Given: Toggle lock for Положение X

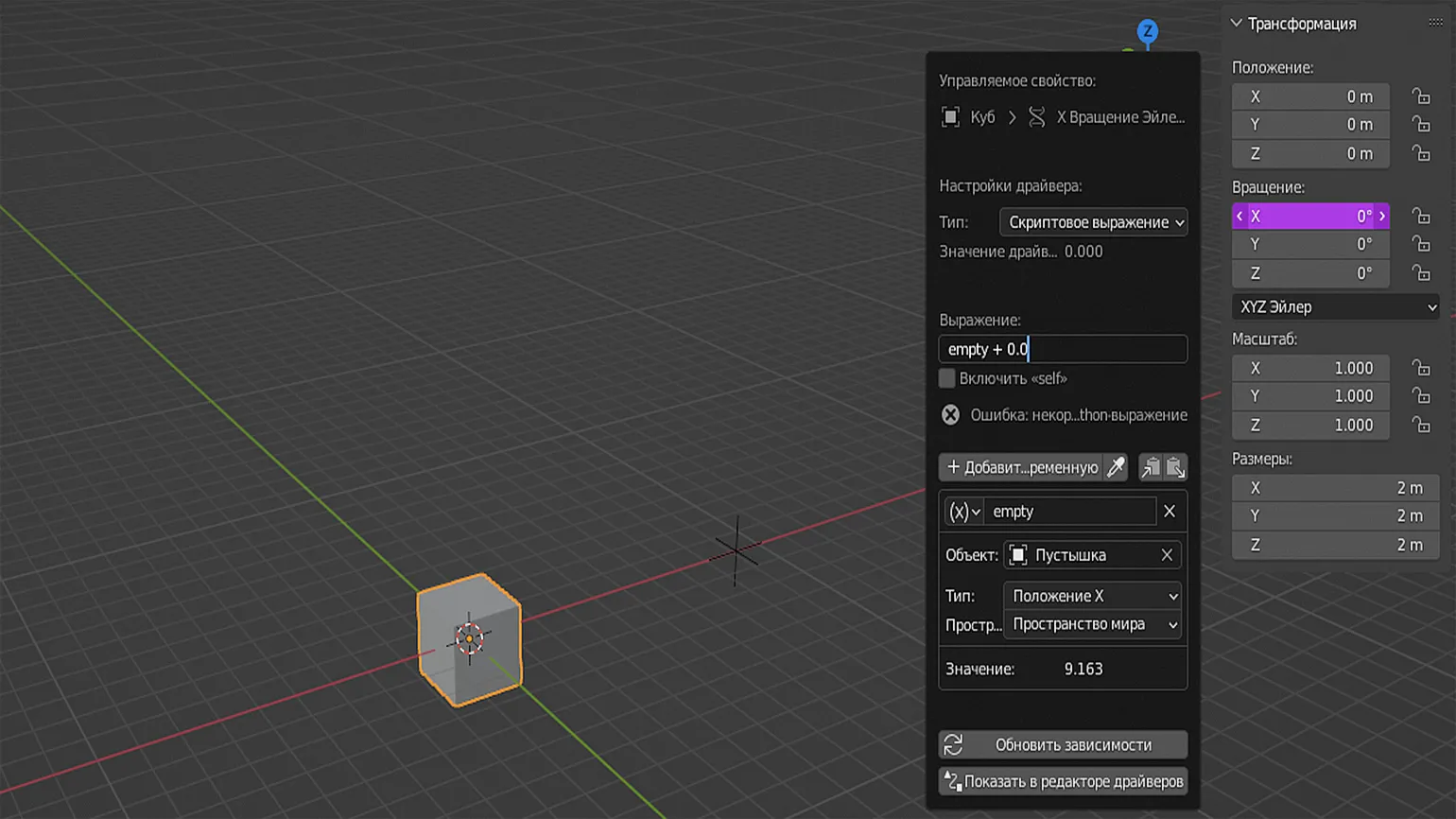Looking at the screenshot, I should pos(1420,96).
